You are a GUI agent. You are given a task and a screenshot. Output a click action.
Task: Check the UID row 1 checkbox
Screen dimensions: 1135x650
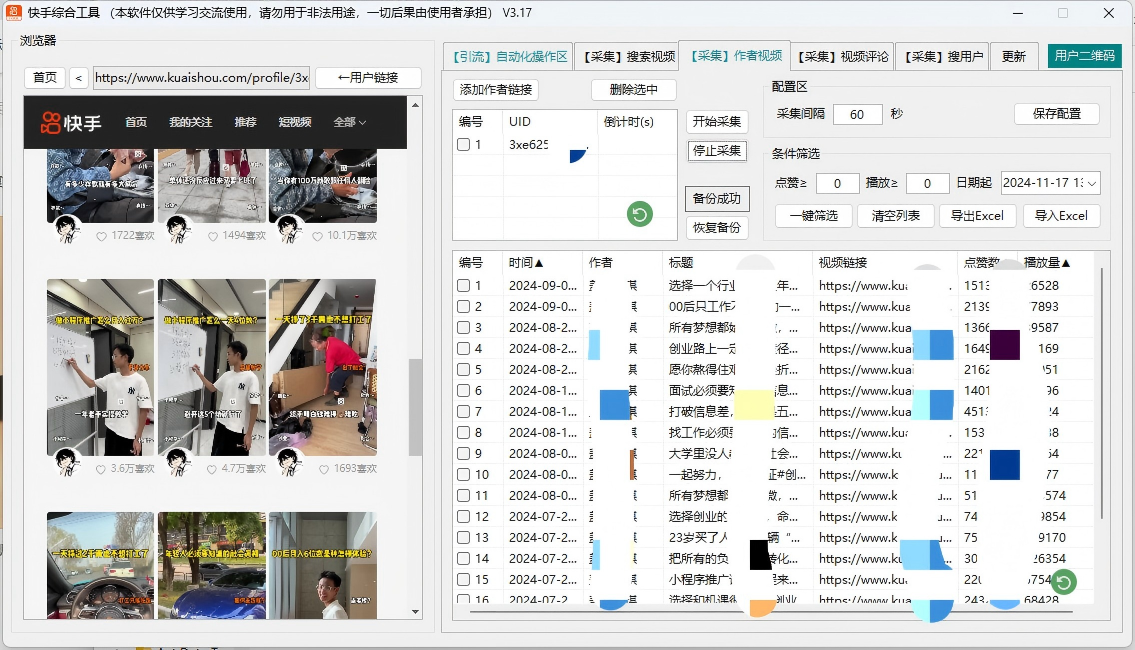463,145
